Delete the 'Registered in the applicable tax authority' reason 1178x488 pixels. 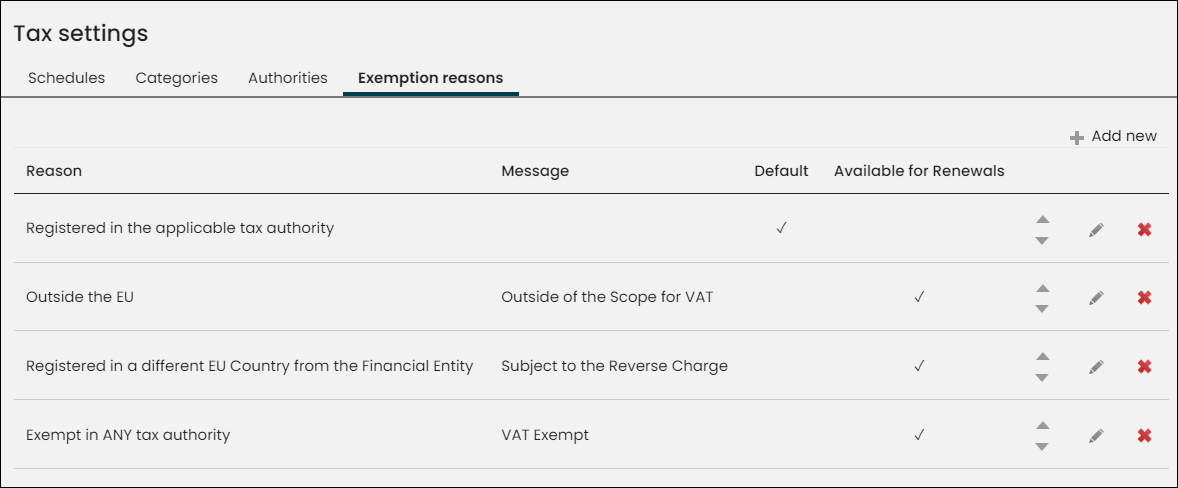coord(1144,230)
